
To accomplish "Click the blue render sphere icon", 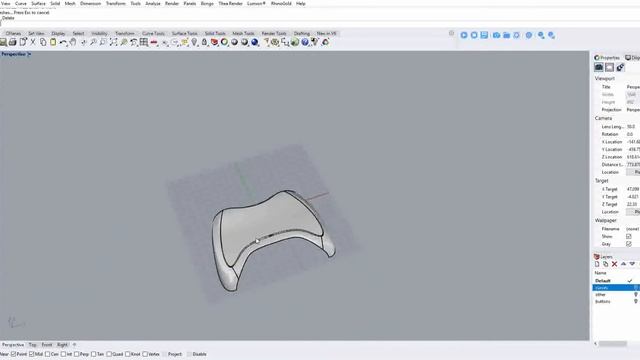I will point(255,42).
